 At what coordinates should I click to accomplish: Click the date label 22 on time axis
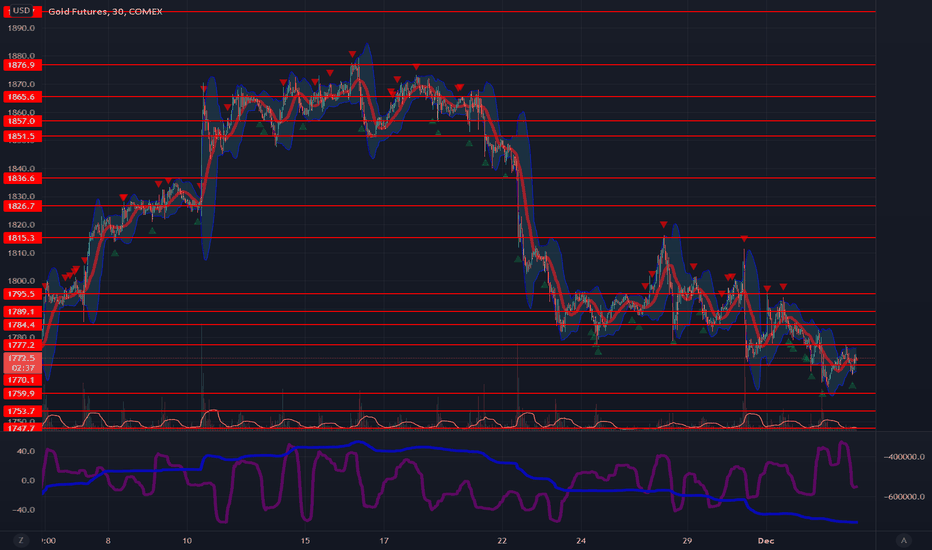coord(502,540)
